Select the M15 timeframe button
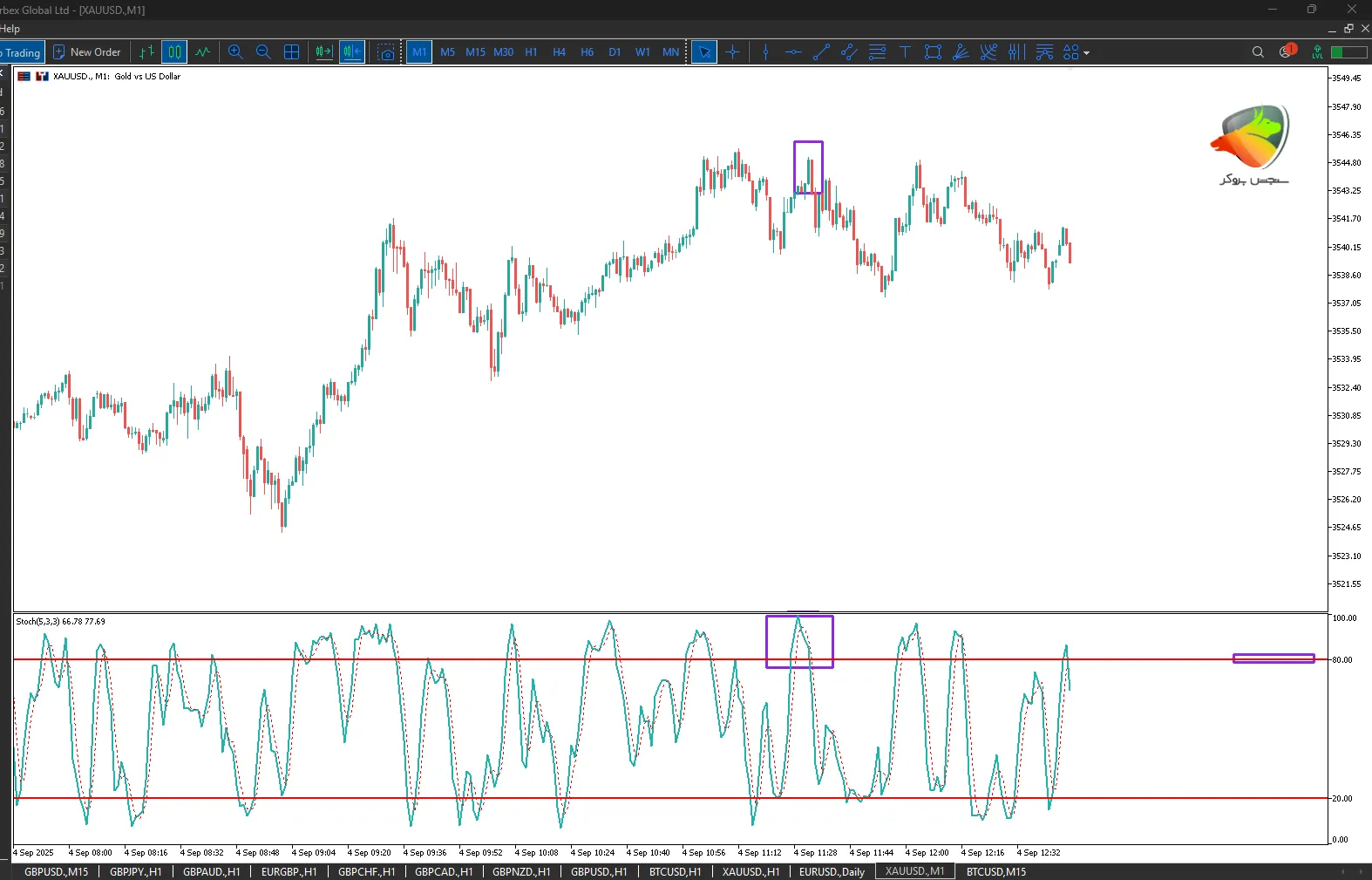The width and height of the screenshot is (1372, 880). point(475,52)
